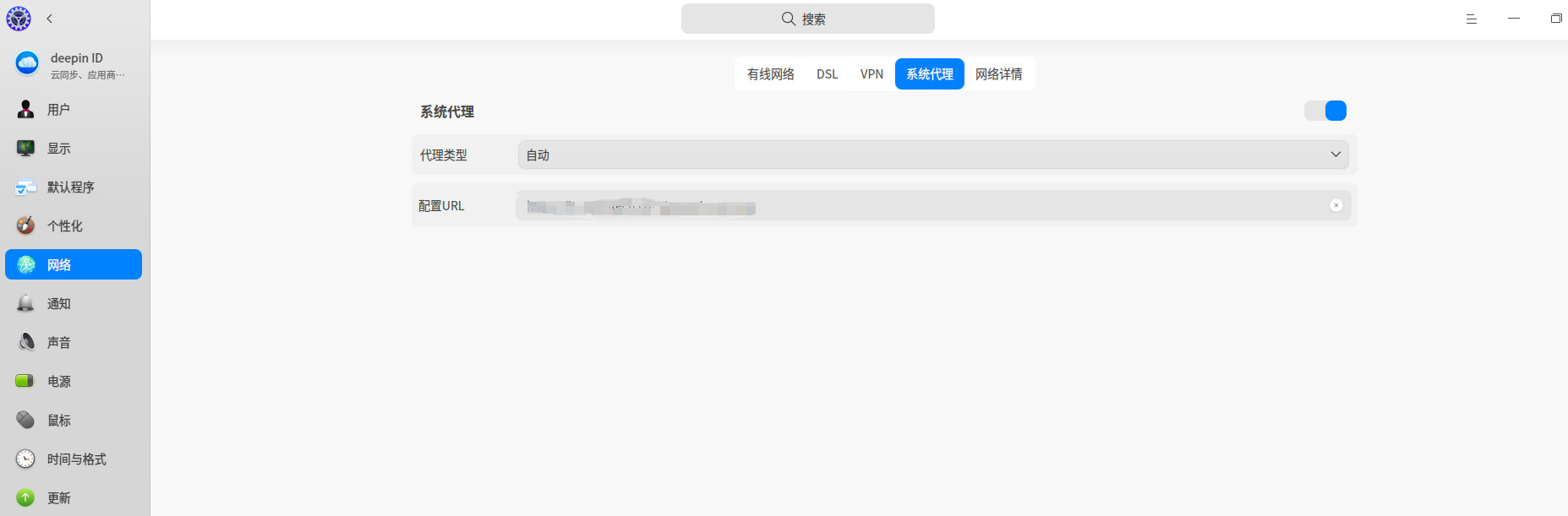Open the hamburger main menu icon
The width and height of the screenshot is (1568, 516).
(x=1472, y=19)
